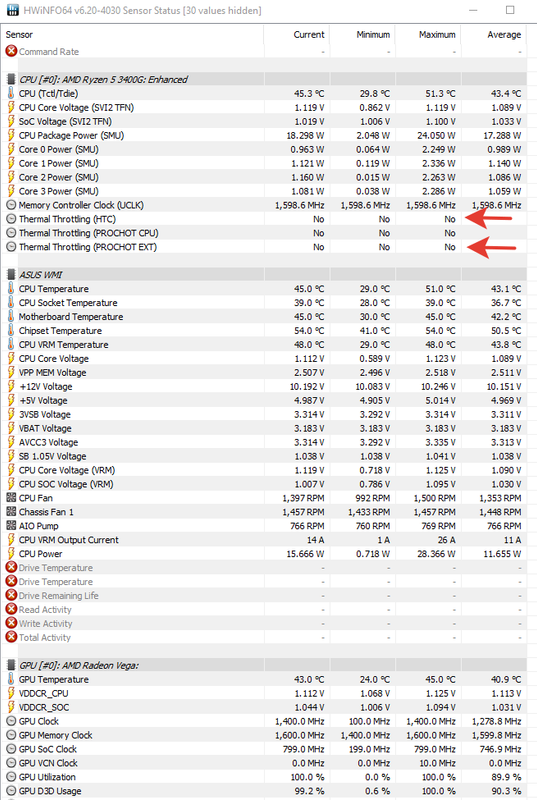Viewport: 537px width, 800px height.
Task: Select the GPU Clock row label
Action: (x=39, y=721)
